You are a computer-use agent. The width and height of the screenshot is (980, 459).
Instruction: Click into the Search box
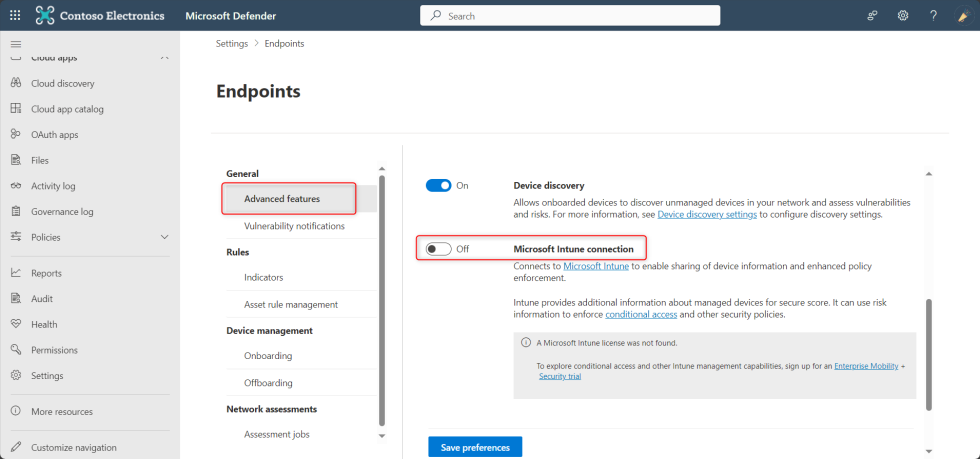pyautogui.click(x=570, y=16)
